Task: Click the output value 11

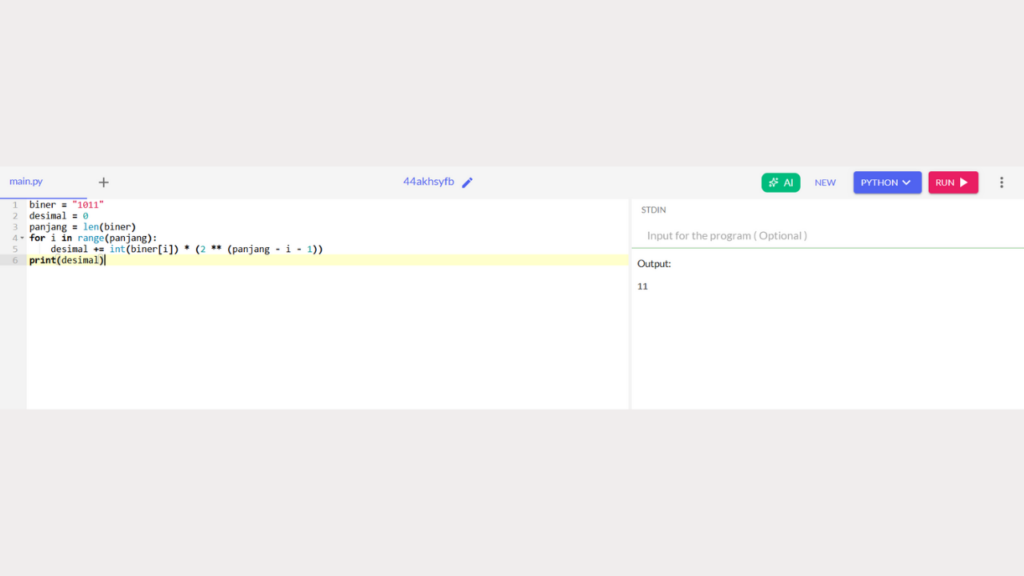Action: 643,286
